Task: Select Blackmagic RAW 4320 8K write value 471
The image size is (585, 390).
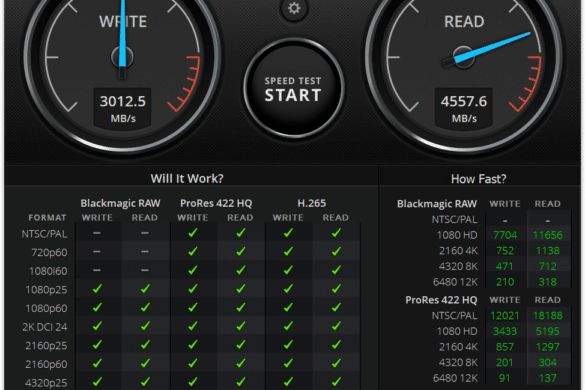Action: pyautogui.click(x=505, y=266)
